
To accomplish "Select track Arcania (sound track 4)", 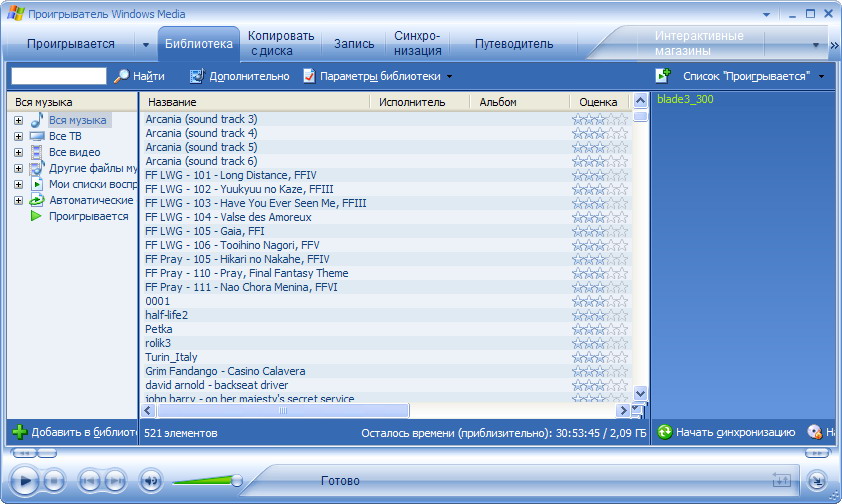I will point(201,133).
